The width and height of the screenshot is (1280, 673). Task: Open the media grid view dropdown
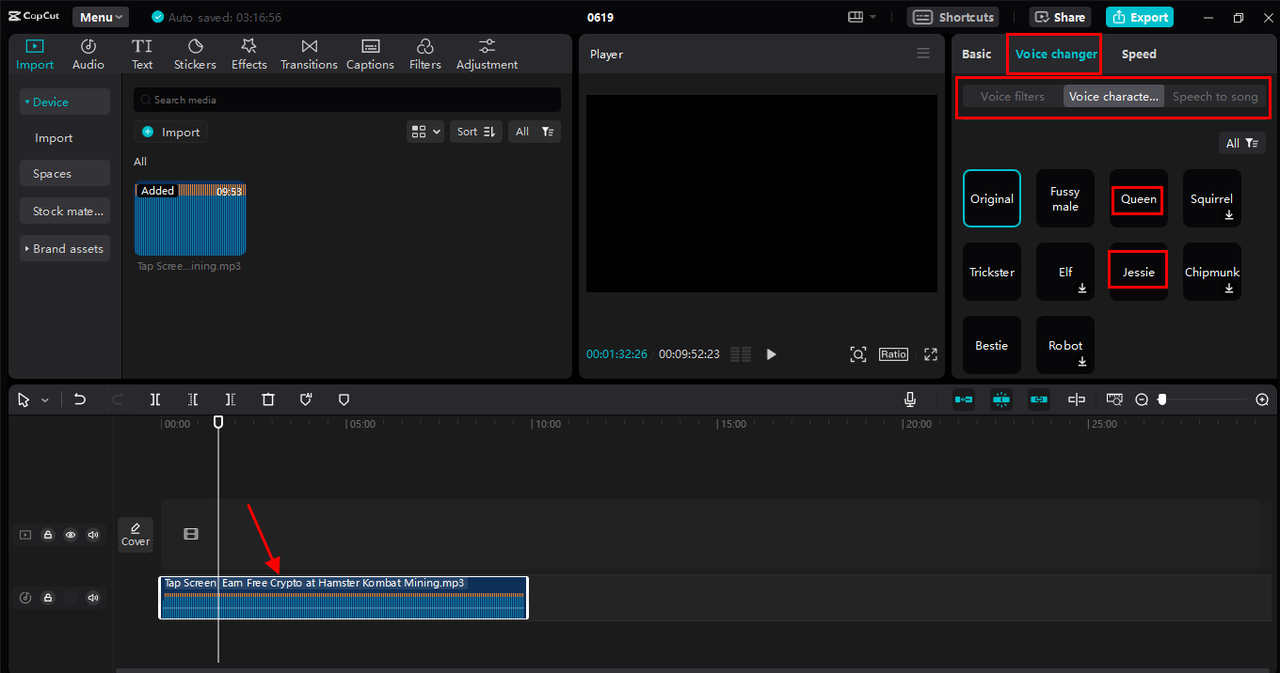click(425, 131)
